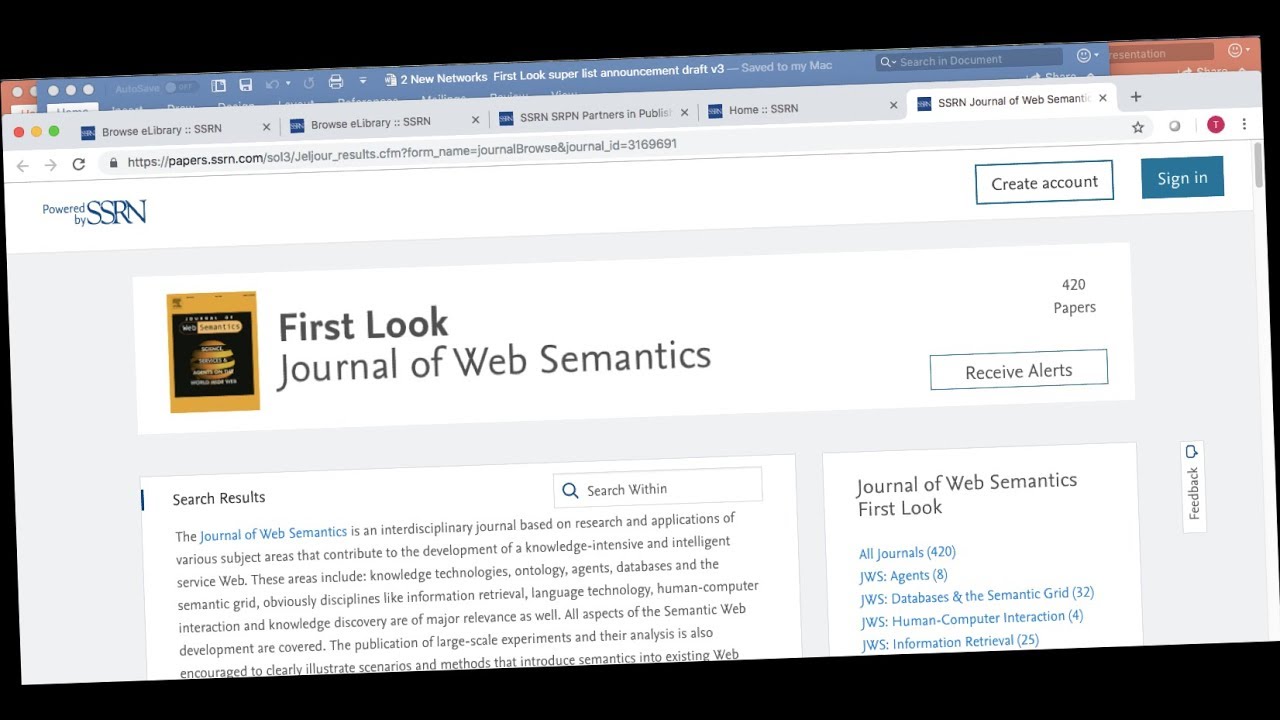Open the Customize Quick Access Toolbar dropdown

(362, 81)
